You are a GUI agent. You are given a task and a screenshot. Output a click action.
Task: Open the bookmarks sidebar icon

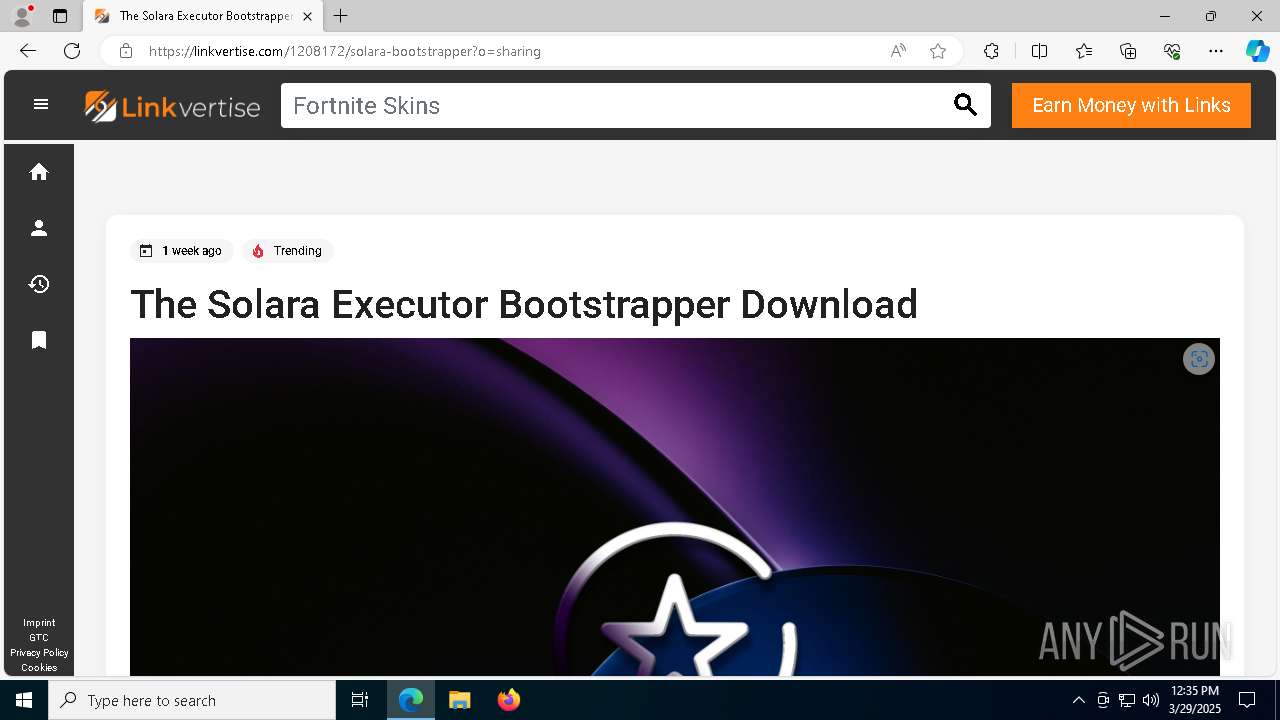39,340
